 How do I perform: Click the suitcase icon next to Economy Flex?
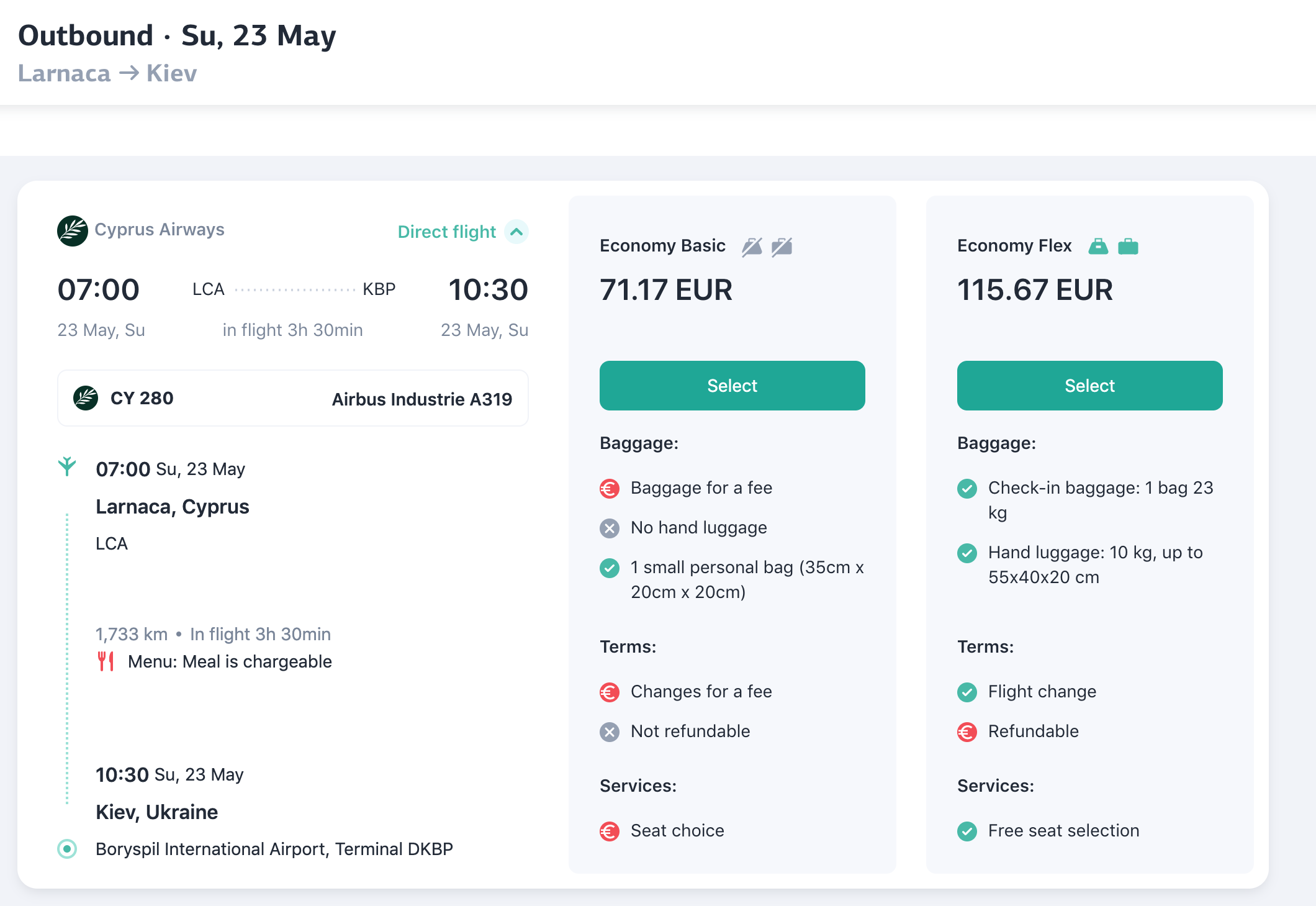coord(1128,247)
